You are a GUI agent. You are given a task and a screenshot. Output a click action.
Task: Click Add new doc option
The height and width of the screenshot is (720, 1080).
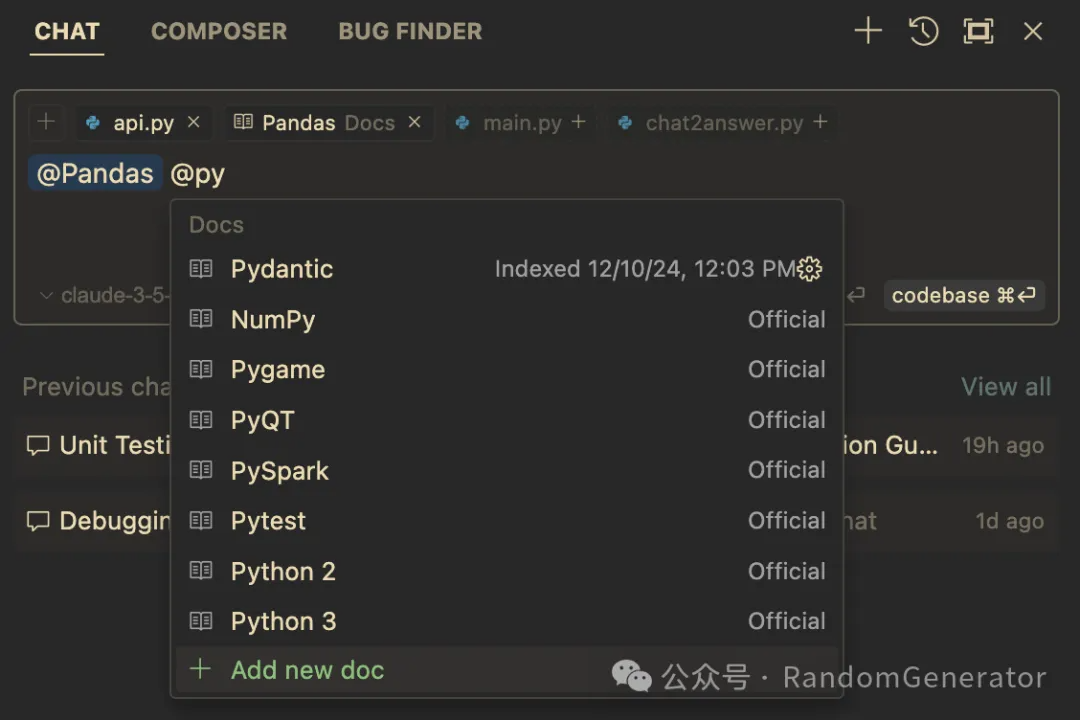(x=307, y=670)
